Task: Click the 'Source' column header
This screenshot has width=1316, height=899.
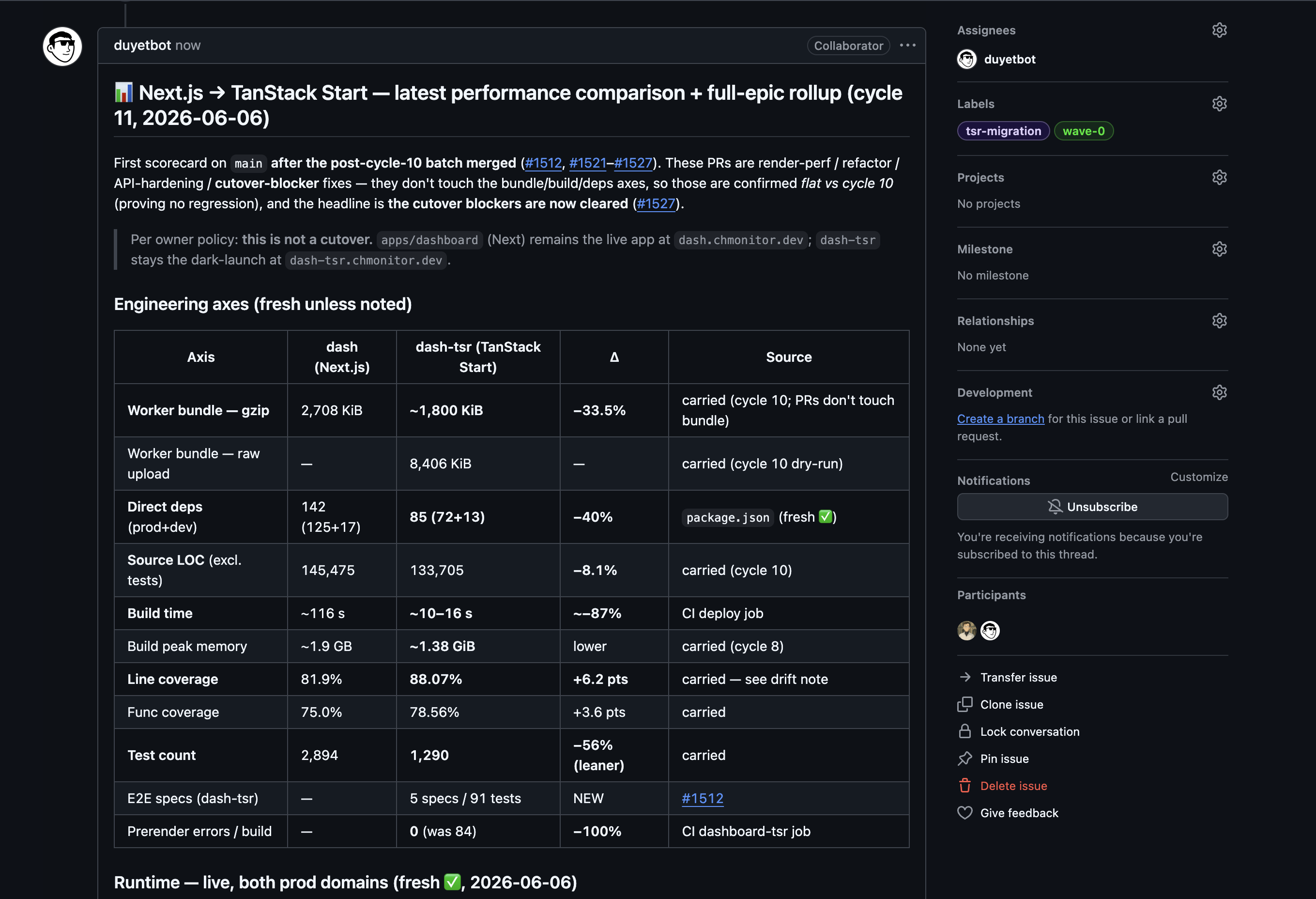Action: click(x=788, y=357)
